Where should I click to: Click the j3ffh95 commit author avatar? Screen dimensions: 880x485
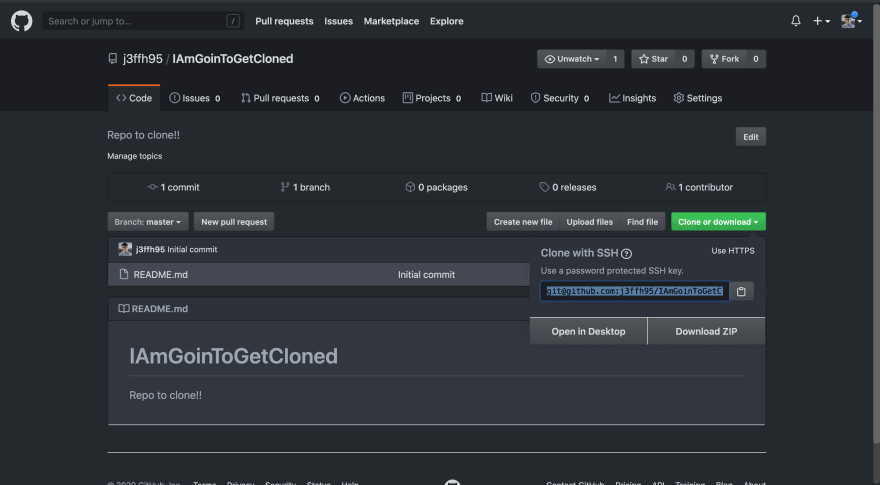tap(125, 249)
